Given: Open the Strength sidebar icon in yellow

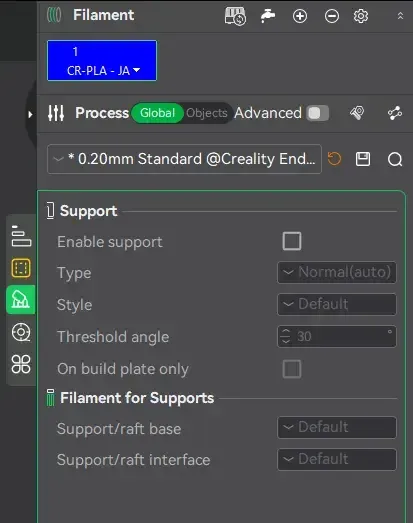Looking at the screenshot, I should 21,268.
